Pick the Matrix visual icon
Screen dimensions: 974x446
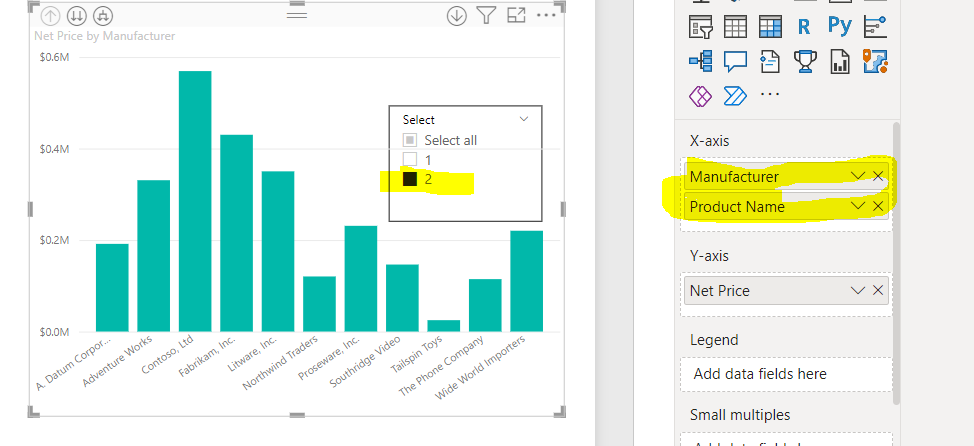coord(770,27)
